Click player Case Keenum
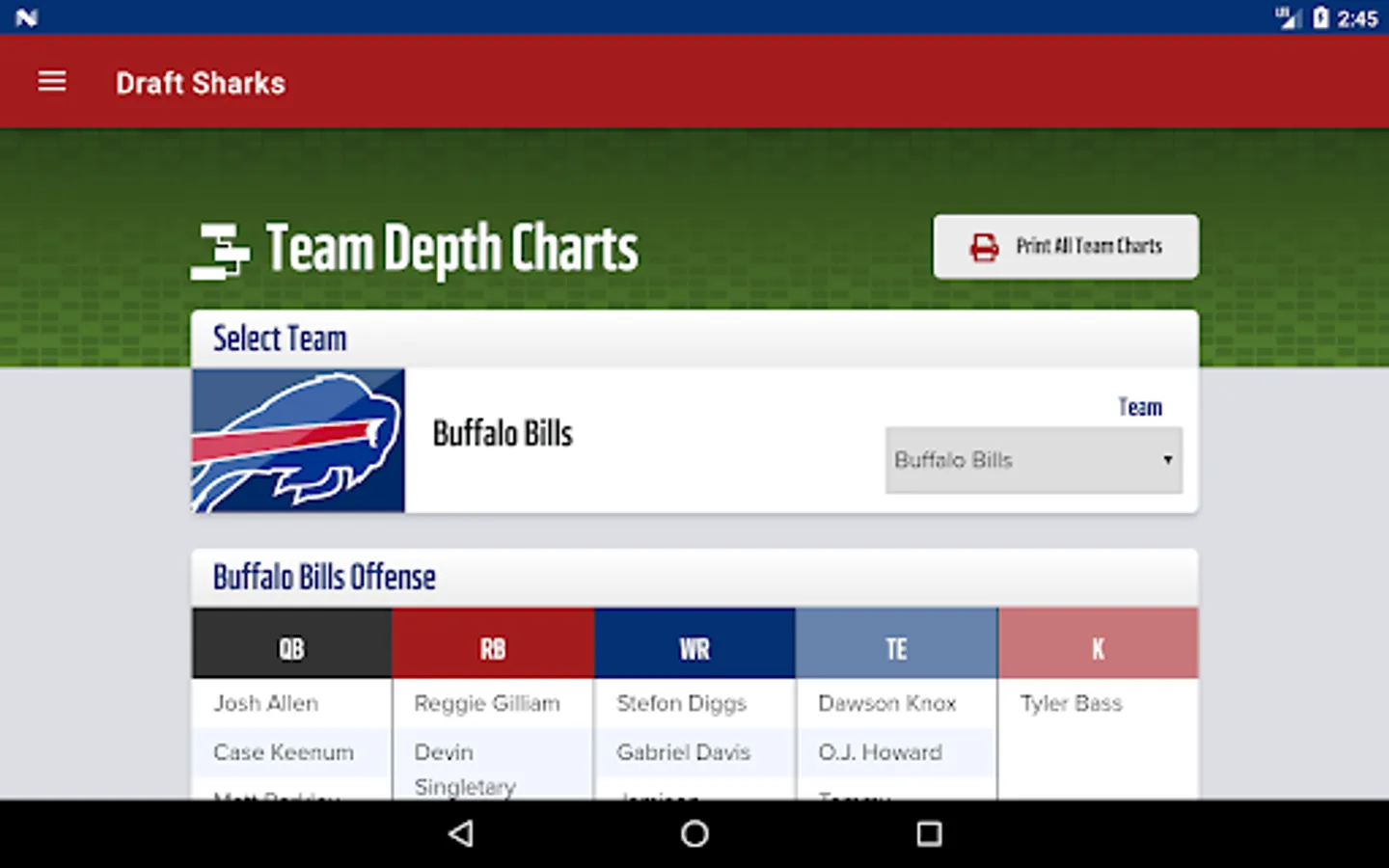This screenshot has width=1389, height=868. coord(284,752)
